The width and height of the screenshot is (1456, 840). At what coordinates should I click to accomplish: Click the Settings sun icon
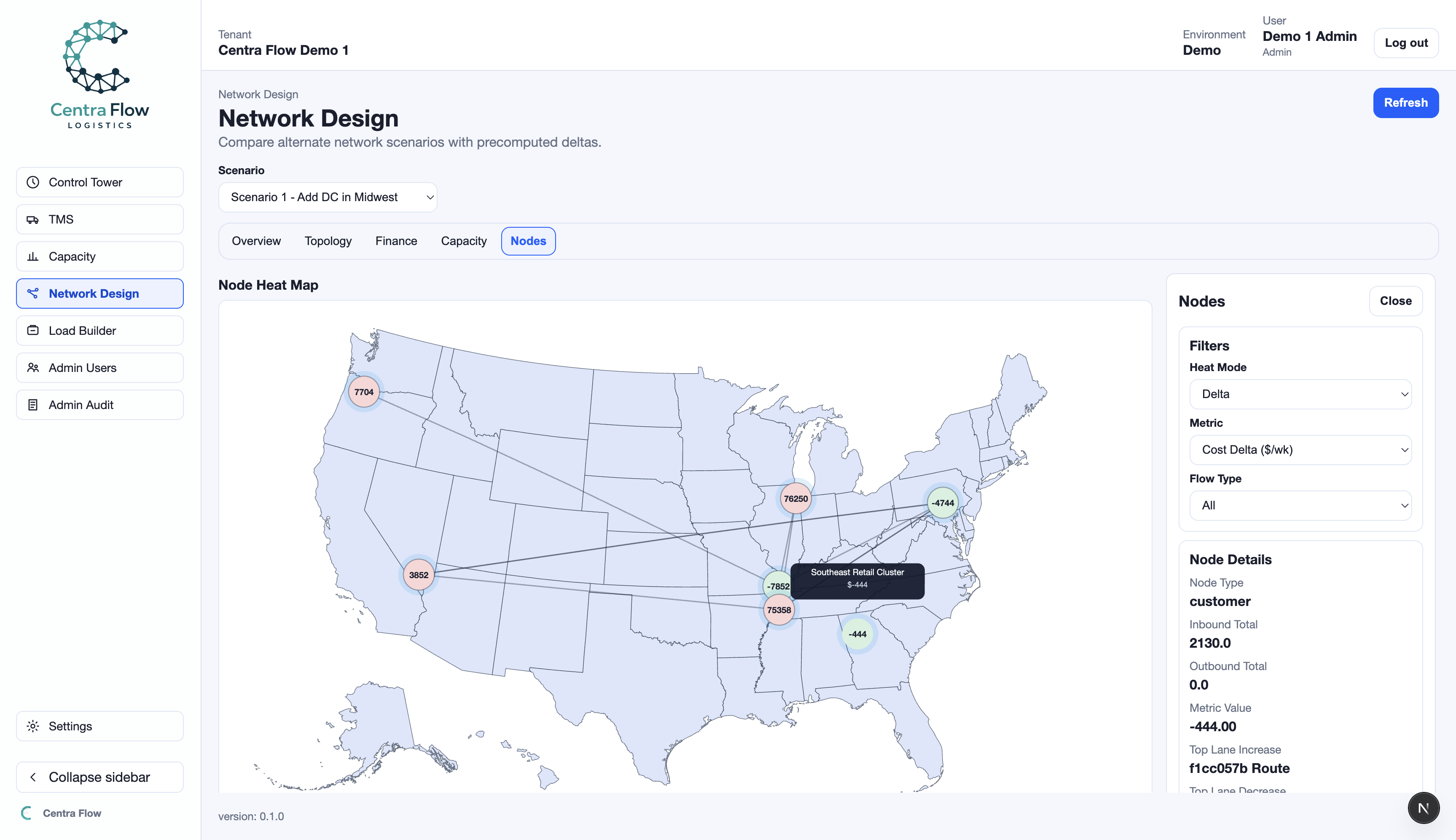tap(33, 726)
